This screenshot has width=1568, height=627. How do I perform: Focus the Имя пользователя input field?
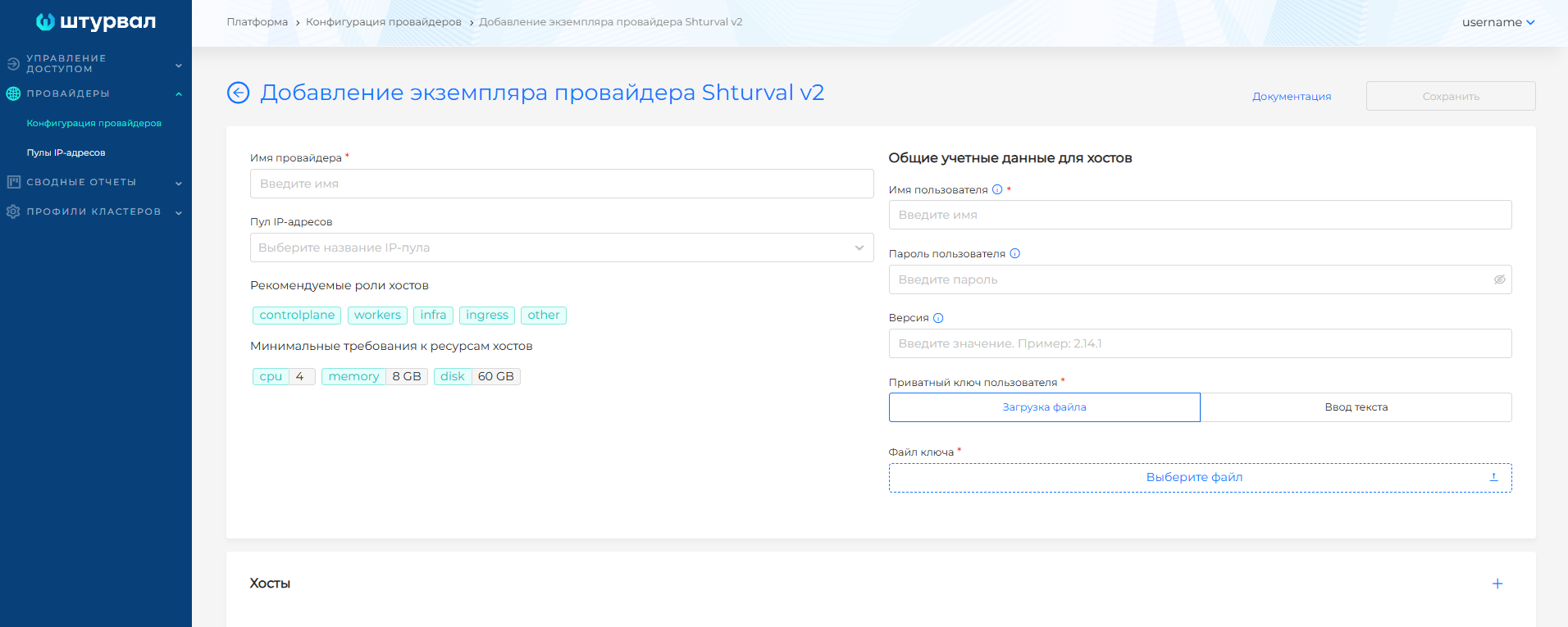click(x=1201, y=215)
